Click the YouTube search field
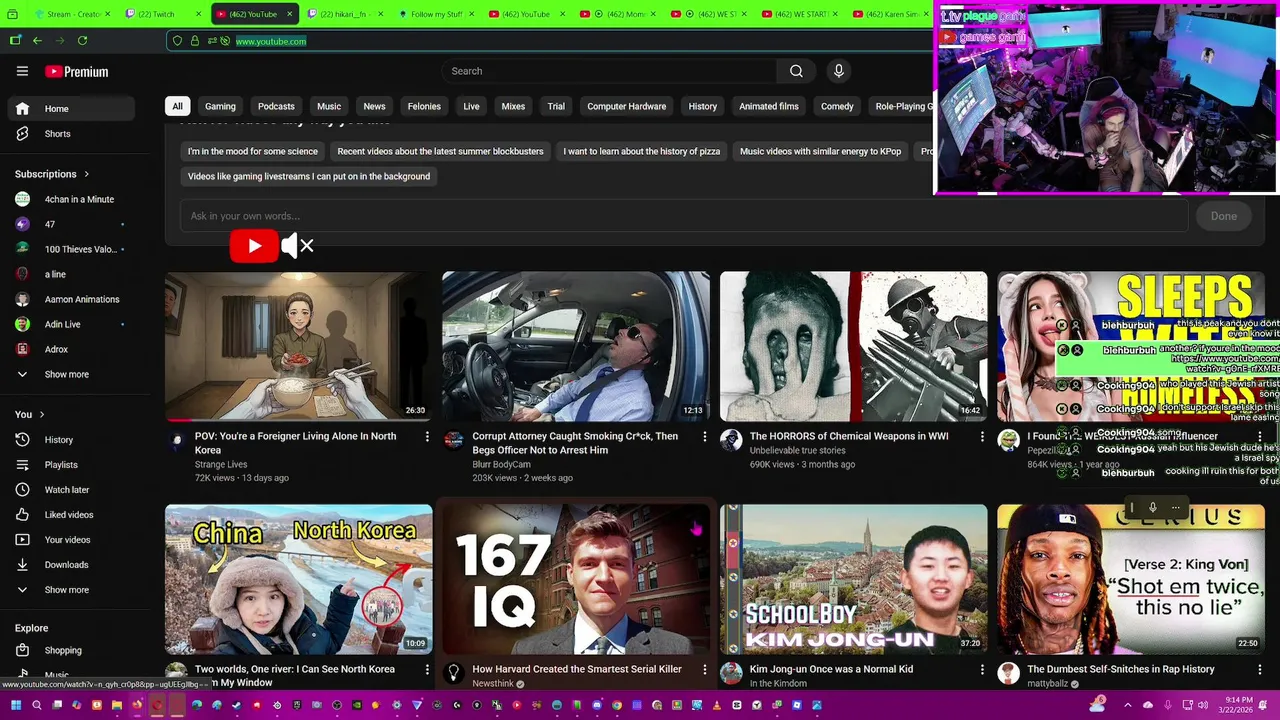The width and height of the screenshot is (1280, 720). pyautogui.click(x=610, y=71)
